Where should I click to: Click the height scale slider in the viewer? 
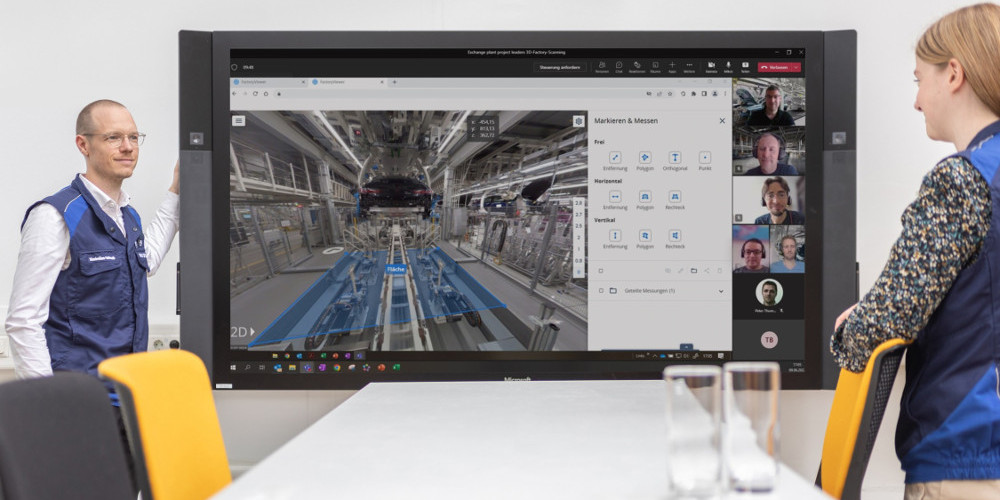pos(578,237)
